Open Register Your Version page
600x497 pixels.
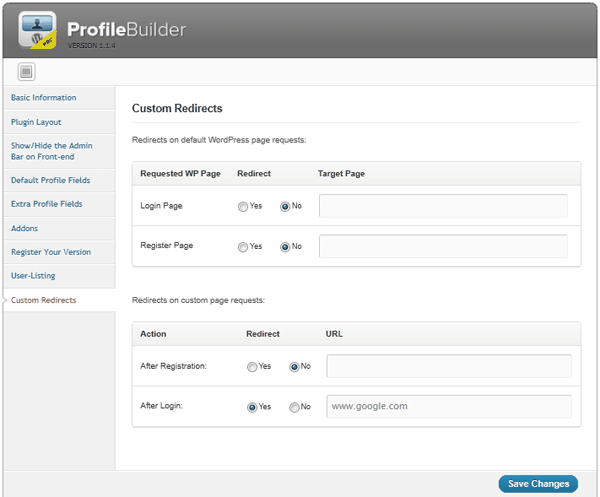coord(51,252)
